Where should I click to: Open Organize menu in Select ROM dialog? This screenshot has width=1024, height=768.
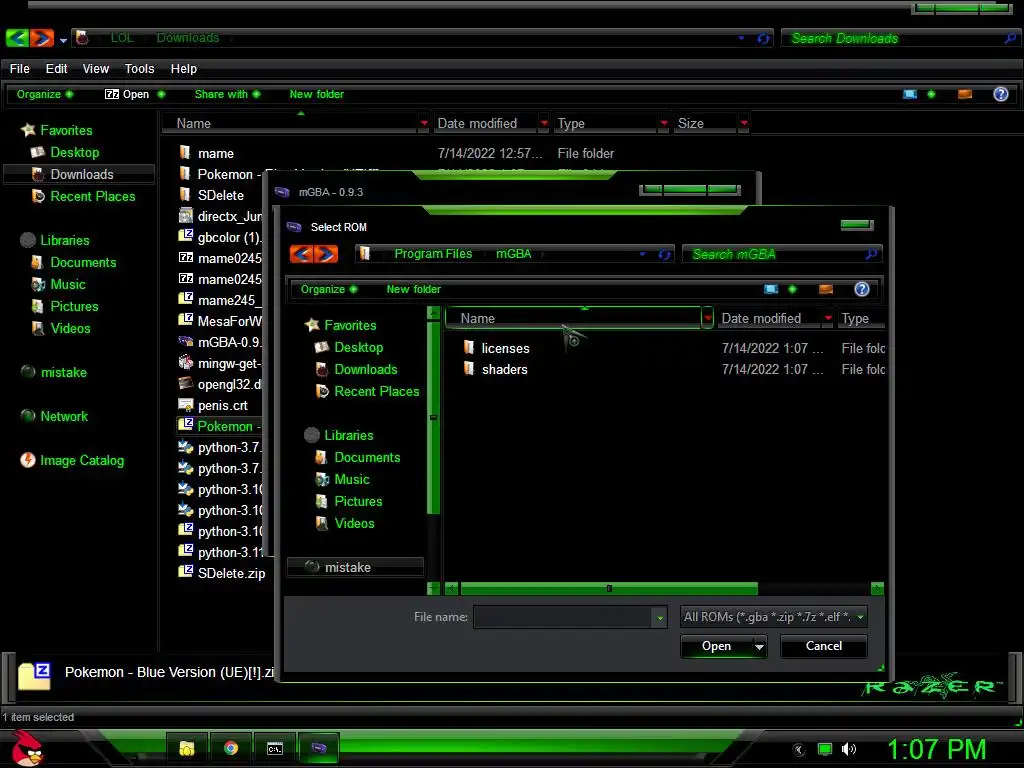[328, 289]
